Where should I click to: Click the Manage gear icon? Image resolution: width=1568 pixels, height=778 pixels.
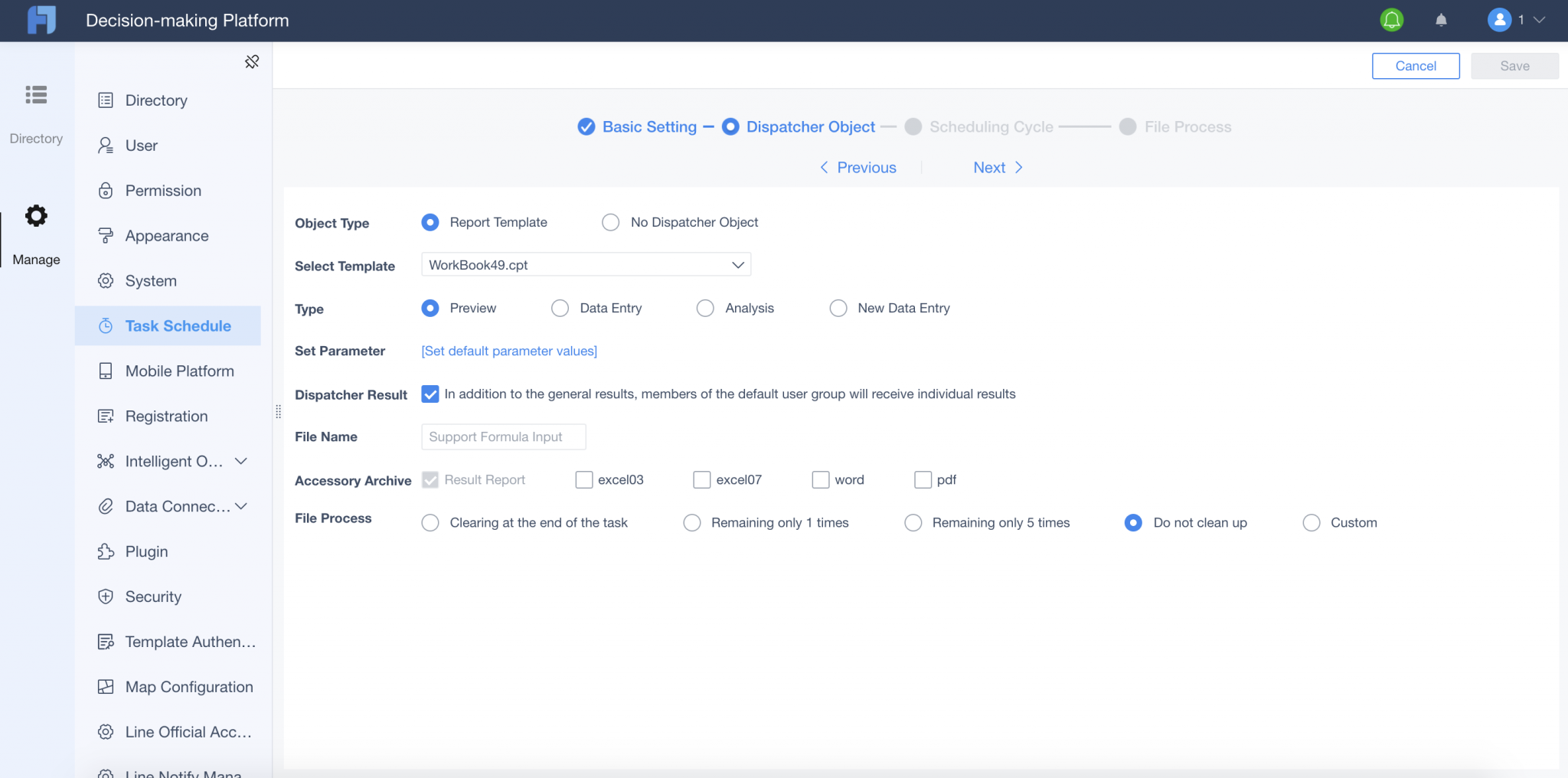tap(36, 216)
